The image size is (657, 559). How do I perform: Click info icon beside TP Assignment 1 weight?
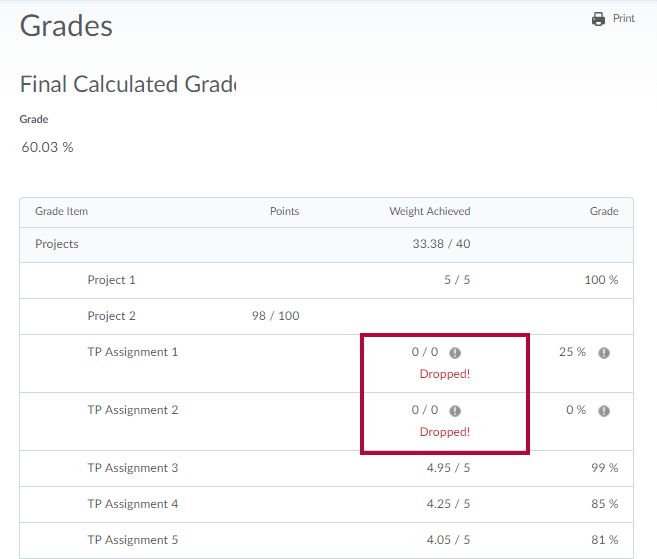tap(455, 353)
